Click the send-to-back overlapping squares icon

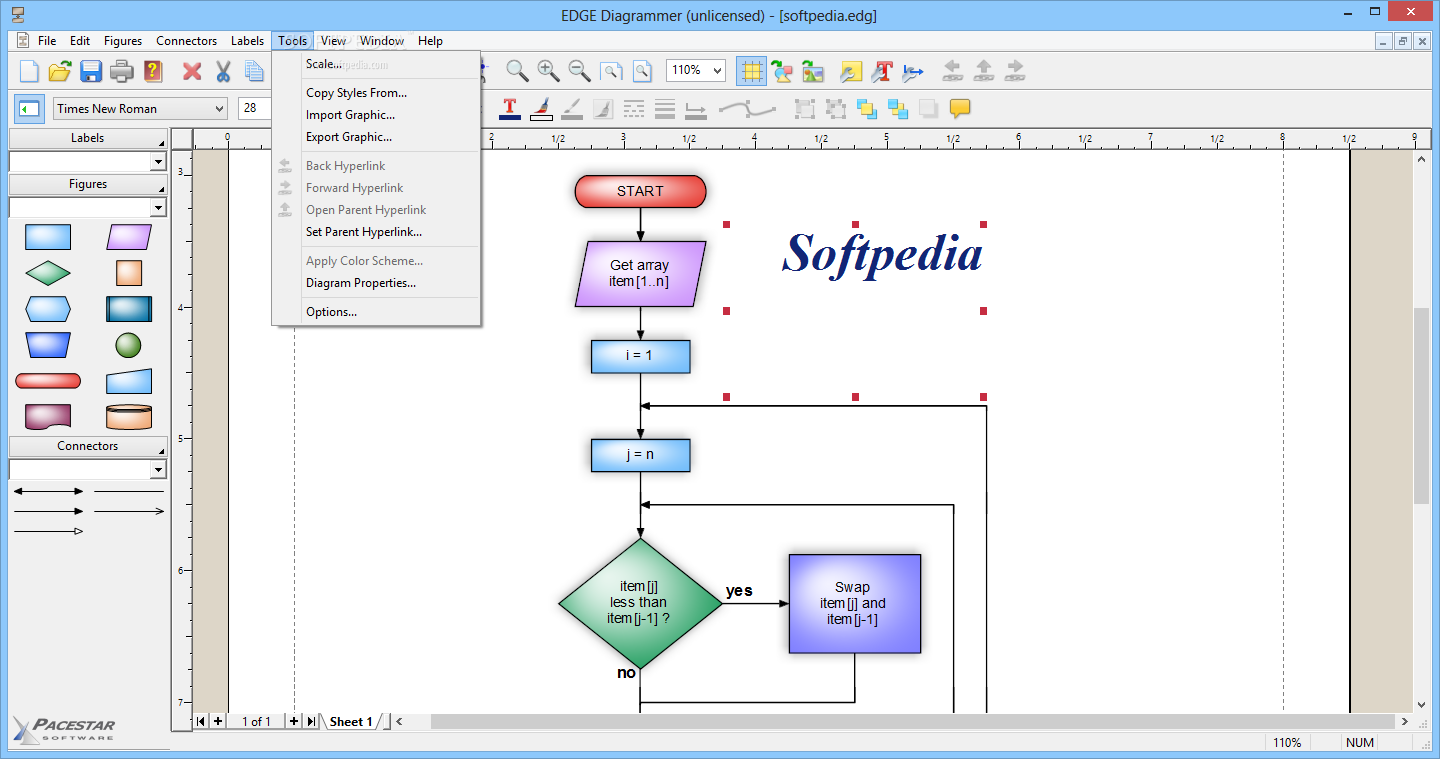pos(897,108)
